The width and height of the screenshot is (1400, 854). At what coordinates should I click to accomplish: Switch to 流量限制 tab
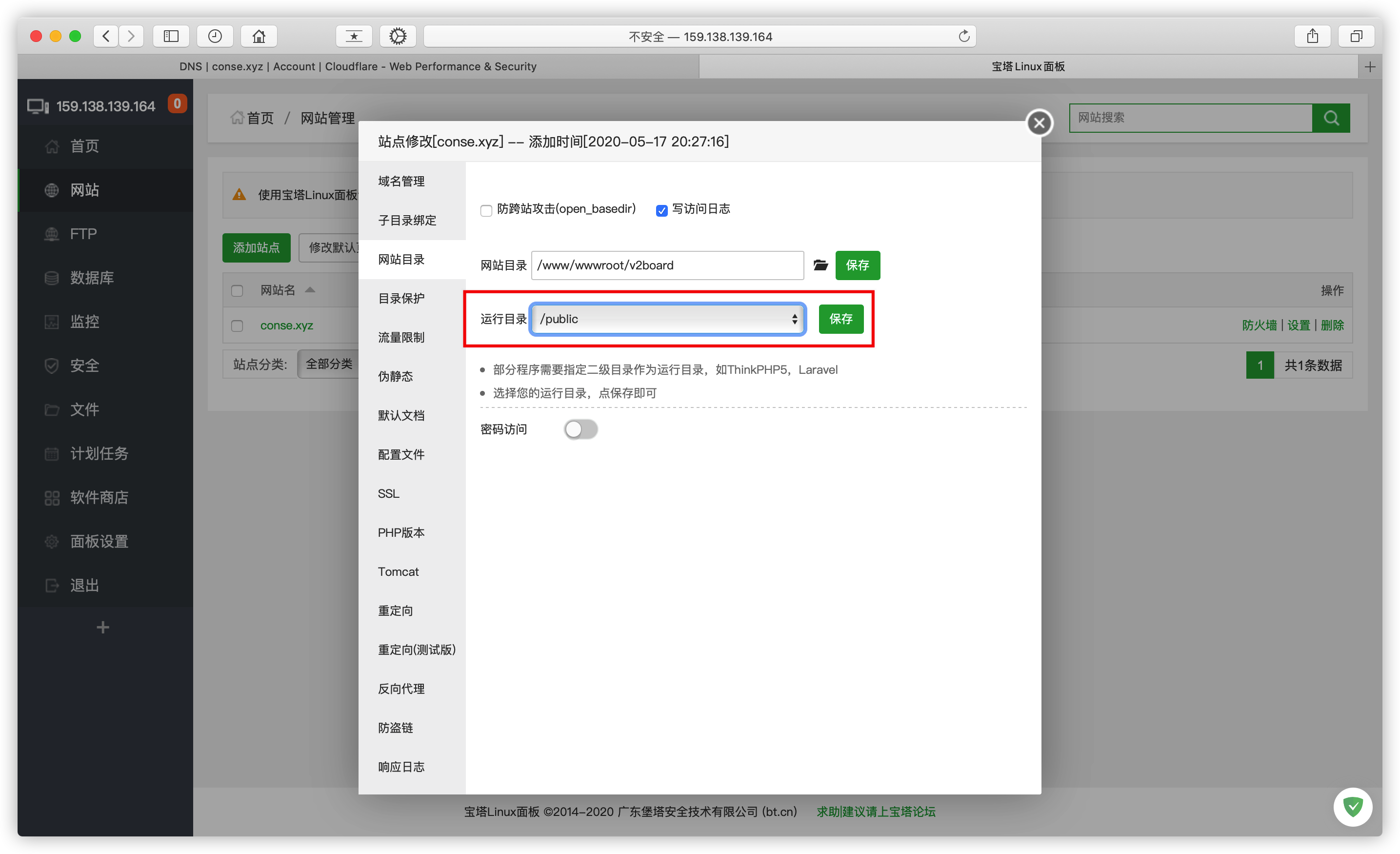tap(412, 338)
